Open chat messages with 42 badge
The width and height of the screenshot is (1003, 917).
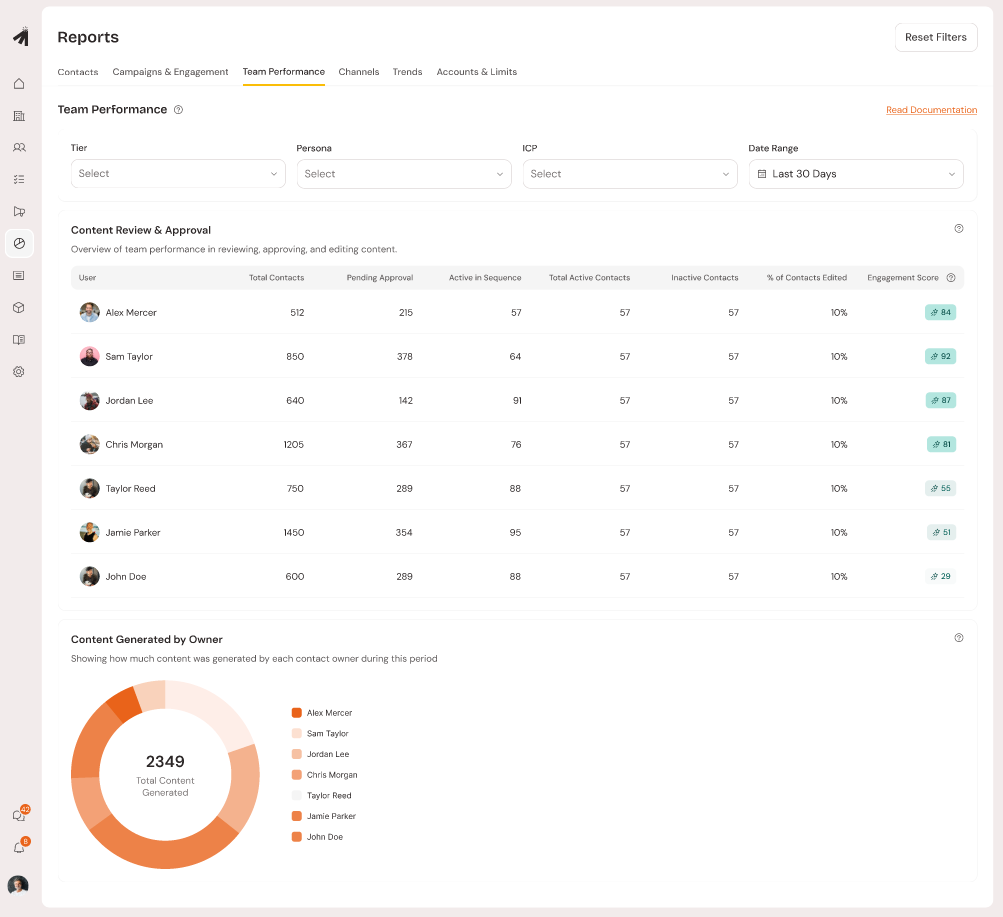click(18, 816)
